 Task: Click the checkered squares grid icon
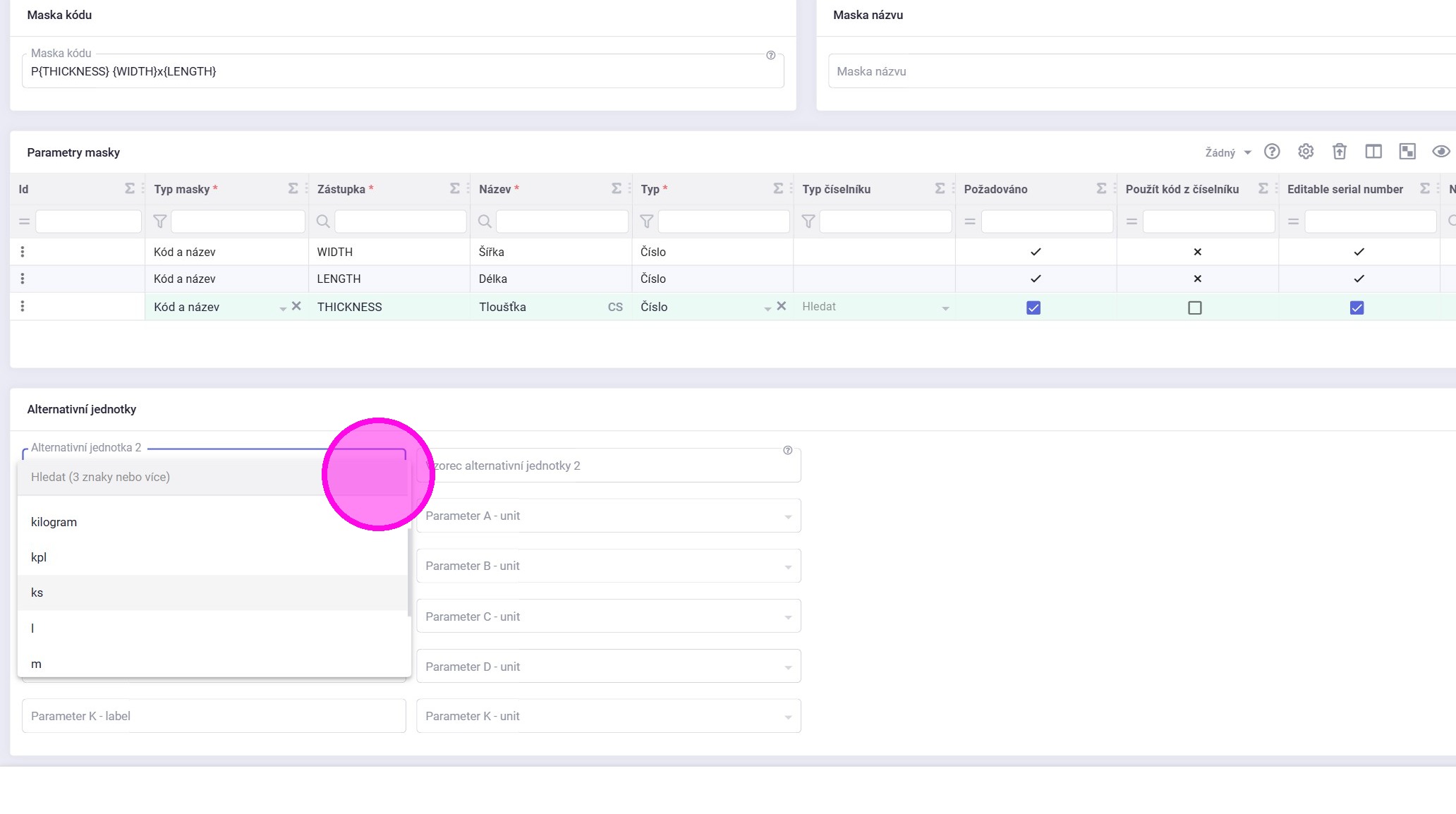[1407, 152]
